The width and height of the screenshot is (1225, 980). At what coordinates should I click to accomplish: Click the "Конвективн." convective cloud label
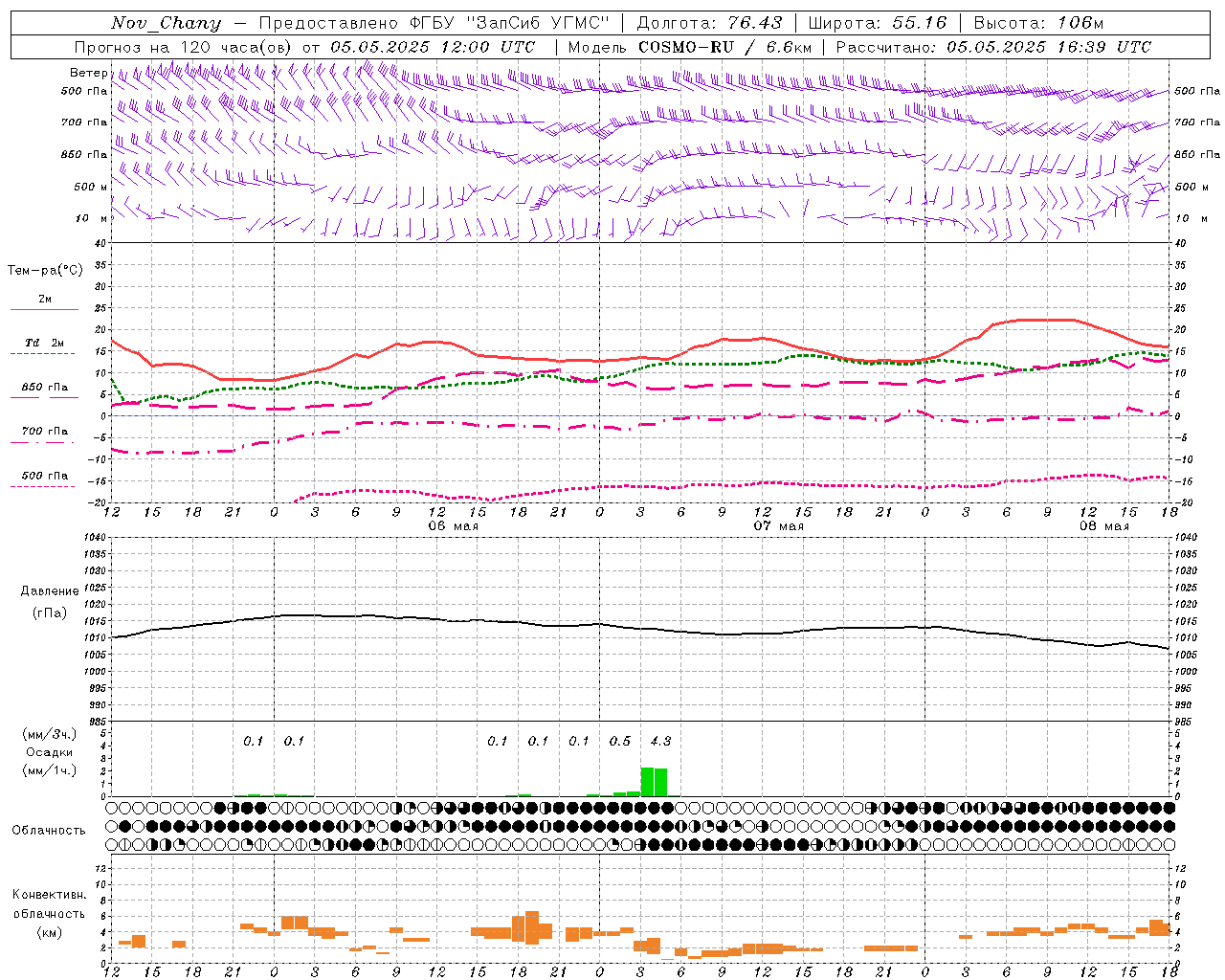(x=49, y=895)
